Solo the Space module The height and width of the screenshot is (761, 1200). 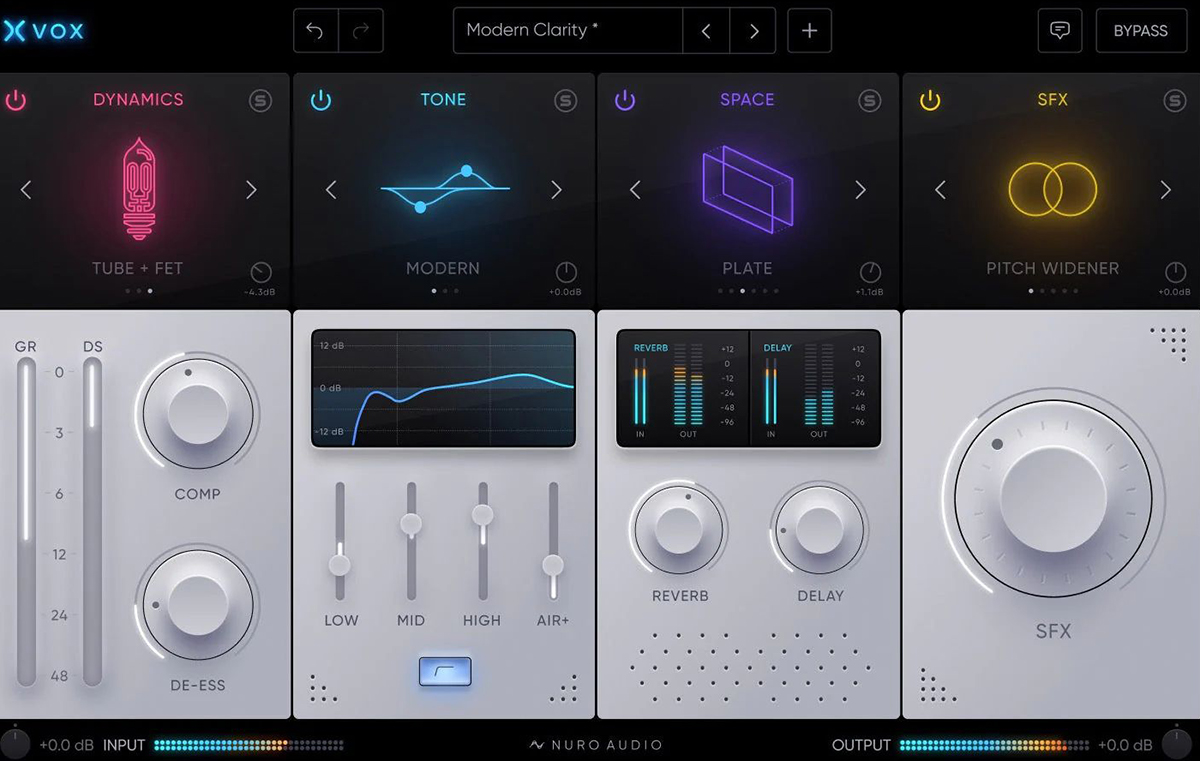[869, 100]
